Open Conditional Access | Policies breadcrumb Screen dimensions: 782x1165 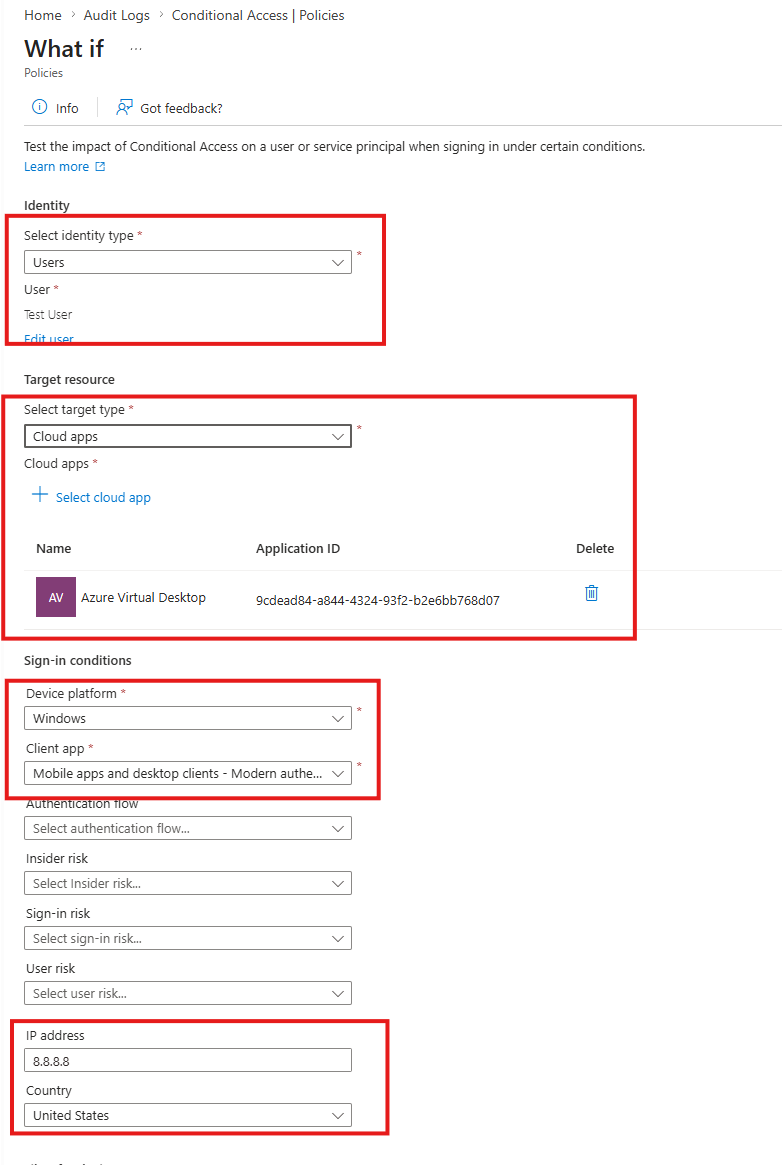(x=258, y=15)
